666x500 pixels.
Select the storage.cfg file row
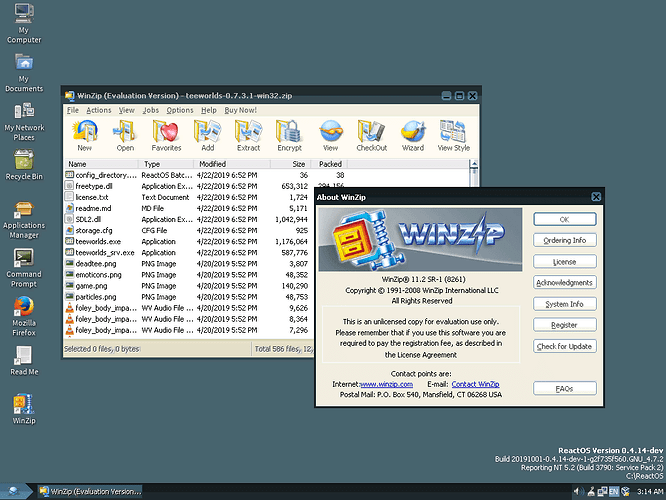click(x=189, y=230)
